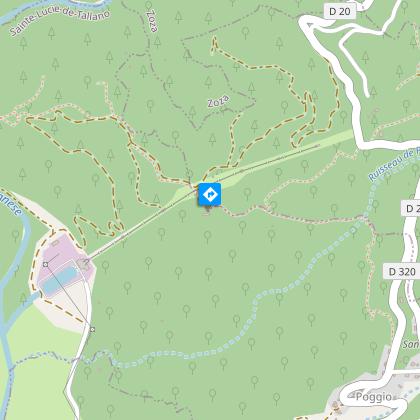Click the central Zoza place label
This screenshot has height=420, width=420.
tap(218, 101)
